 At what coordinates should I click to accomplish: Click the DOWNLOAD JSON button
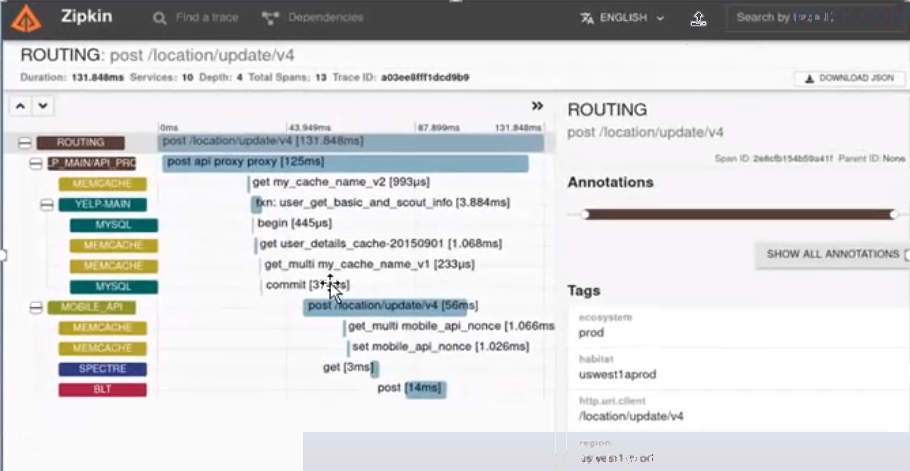(850, 78)
